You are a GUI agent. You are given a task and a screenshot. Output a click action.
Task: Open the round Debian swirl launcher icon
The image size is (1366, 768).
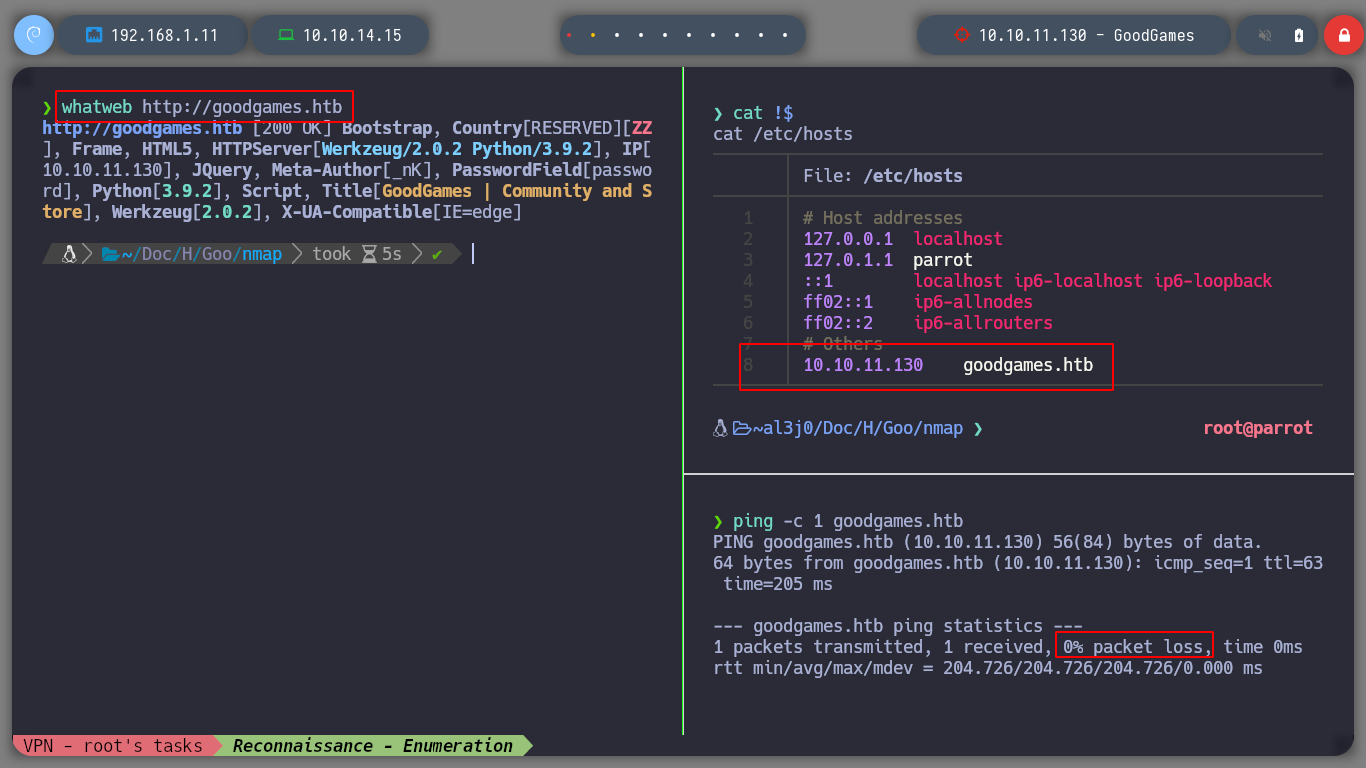click(34, 35)
